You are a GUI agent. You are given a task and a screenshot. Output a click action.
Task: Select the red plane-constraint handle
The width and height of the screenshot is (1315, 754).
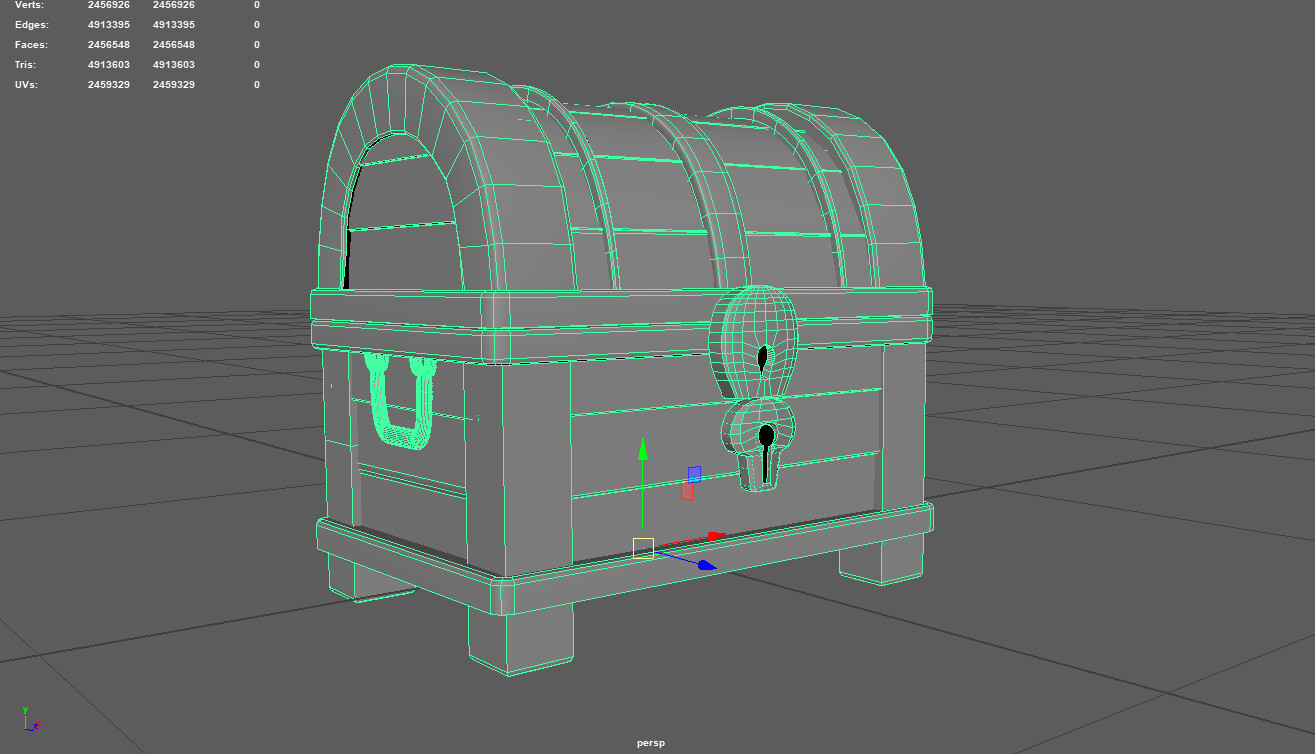(x=687, y=491)
